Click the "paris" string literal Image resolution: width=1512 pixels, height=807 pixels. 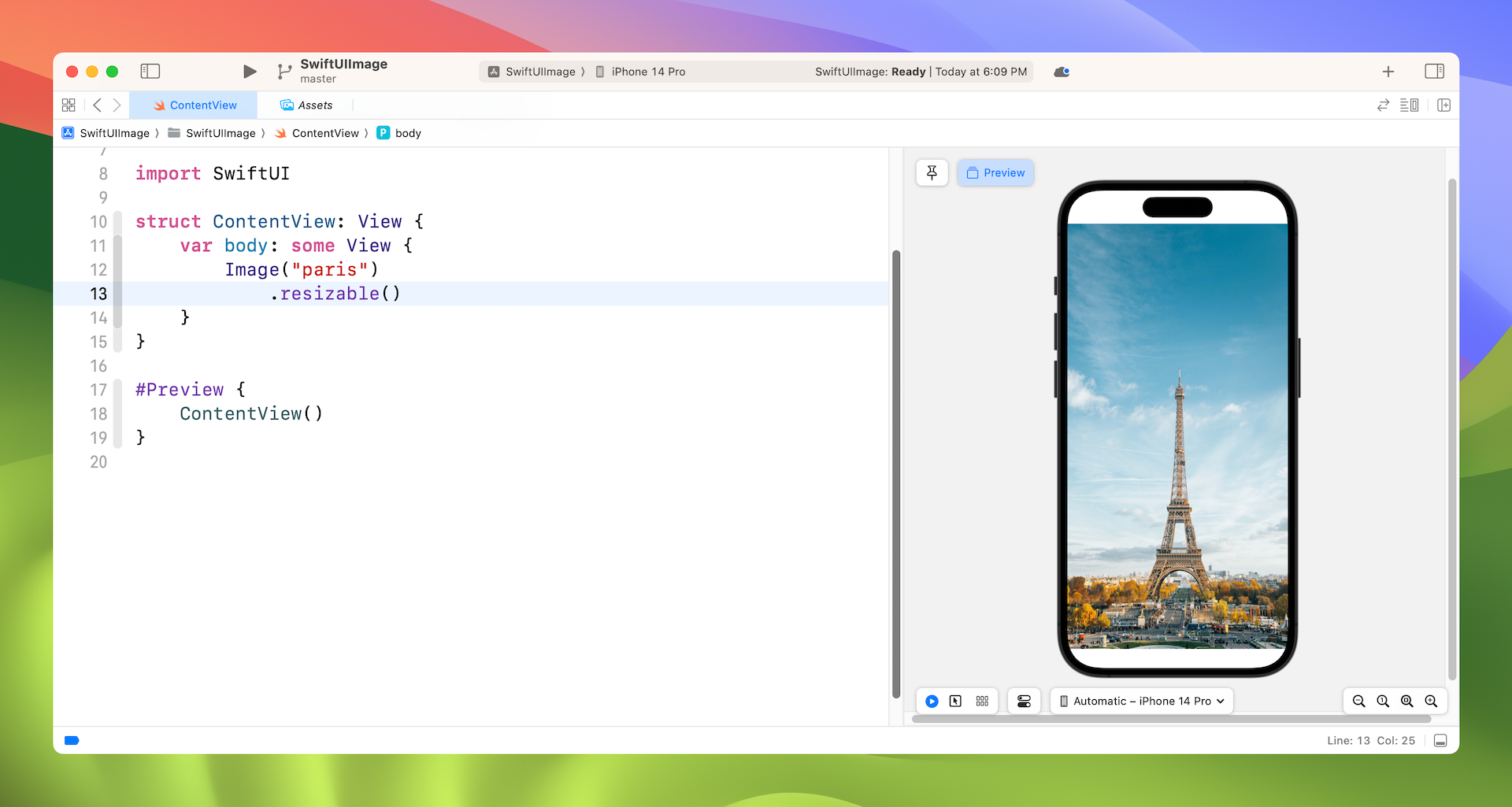click(x=330, y=269)
